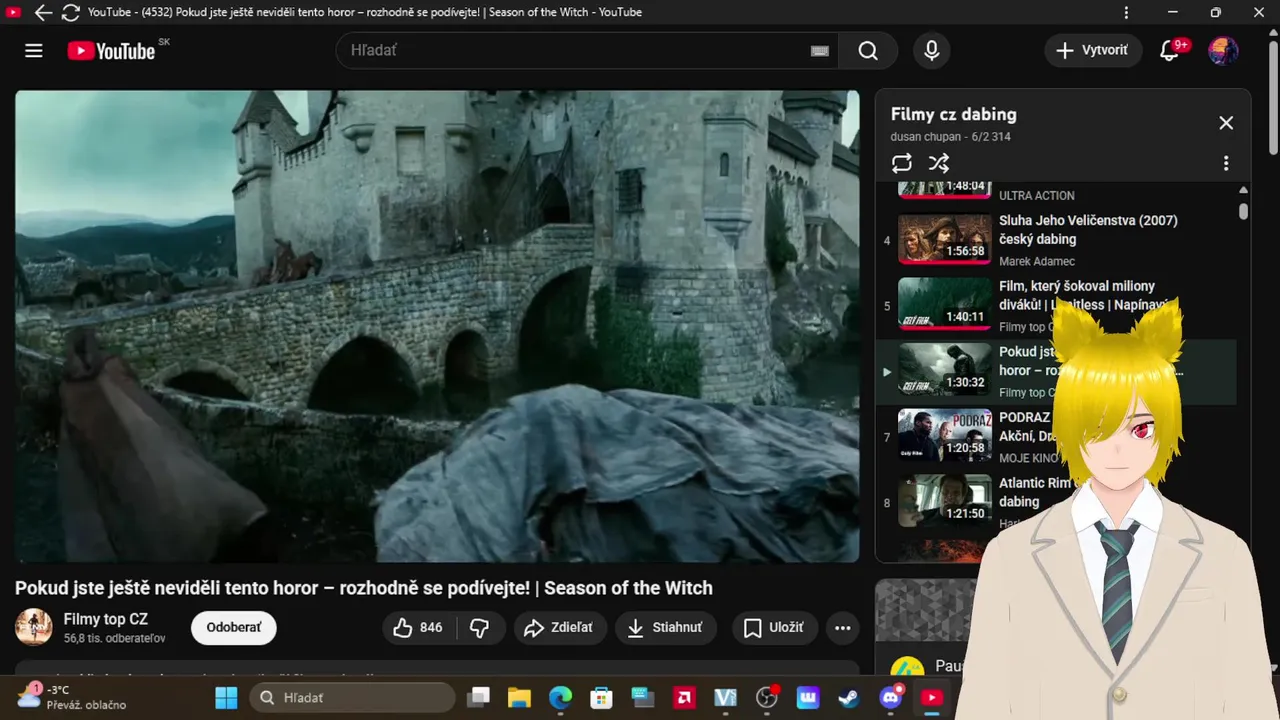Click the Season of the Witch video title
The height and width of the screenshot is (720, 1280).
[364, 588]
